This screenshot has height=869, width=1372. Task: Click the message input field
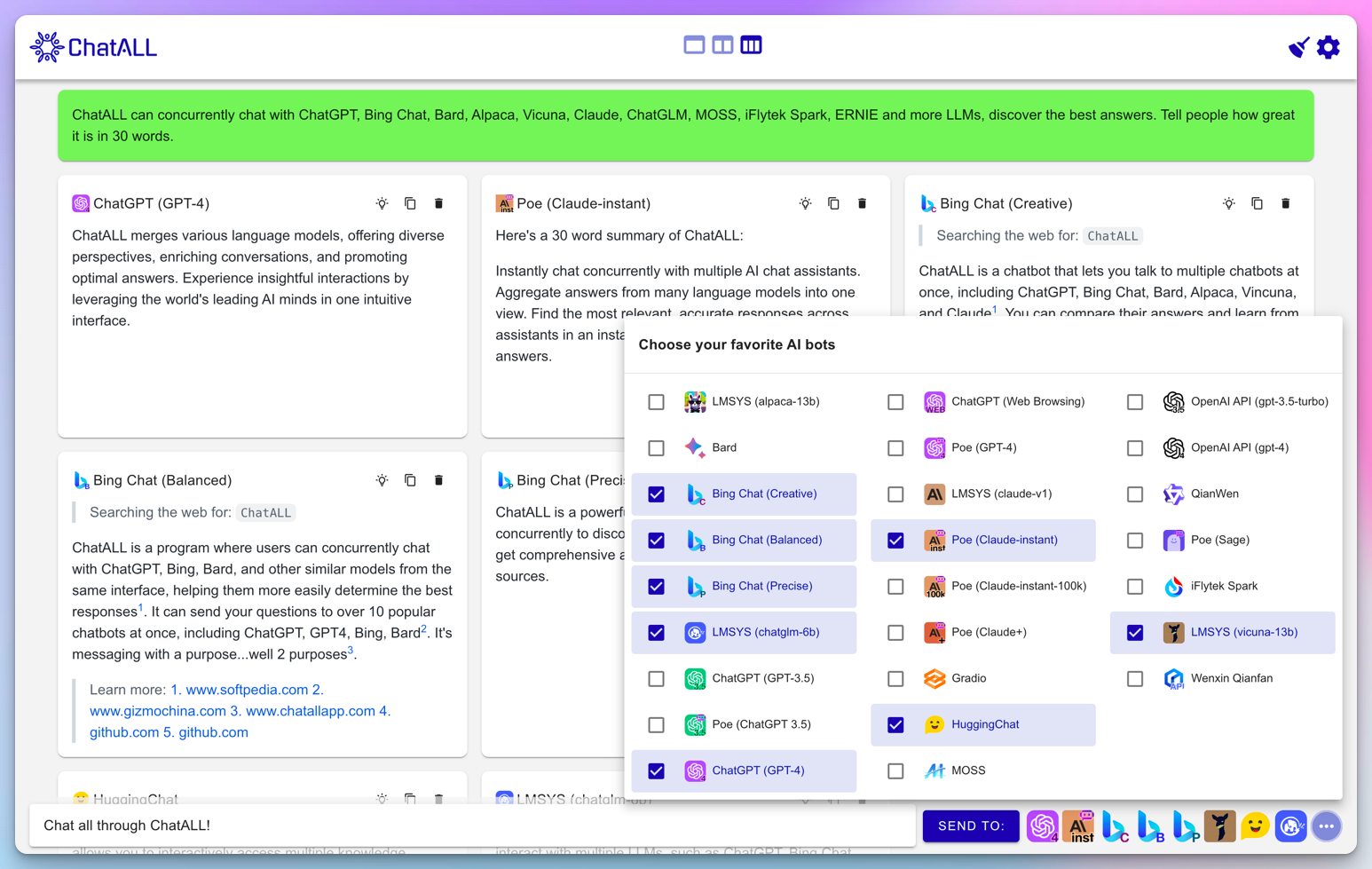[473, 826]
